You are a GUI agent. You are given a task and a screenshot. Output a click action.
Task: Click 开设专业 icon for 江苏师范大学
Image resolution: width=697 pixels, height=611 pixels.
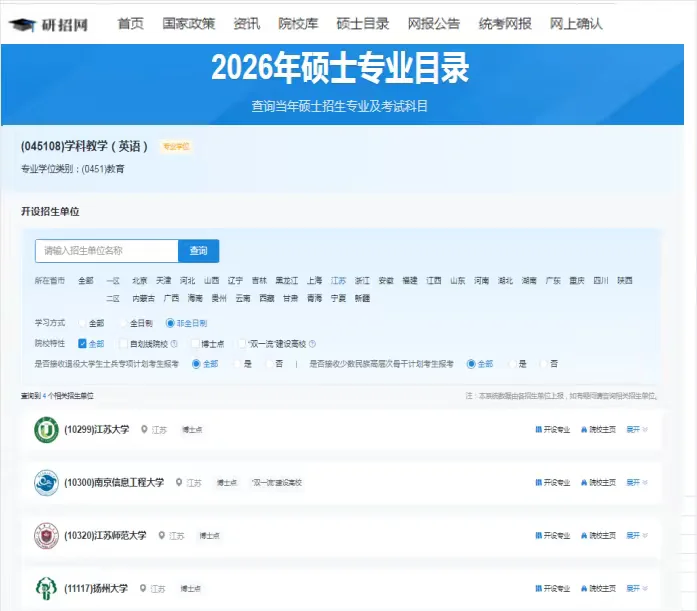[x=538, y=535]
